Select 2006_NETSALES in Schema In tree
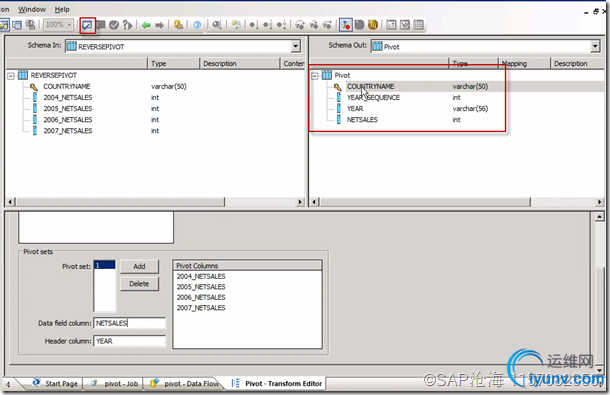610x395 pixels. [68, 119]
